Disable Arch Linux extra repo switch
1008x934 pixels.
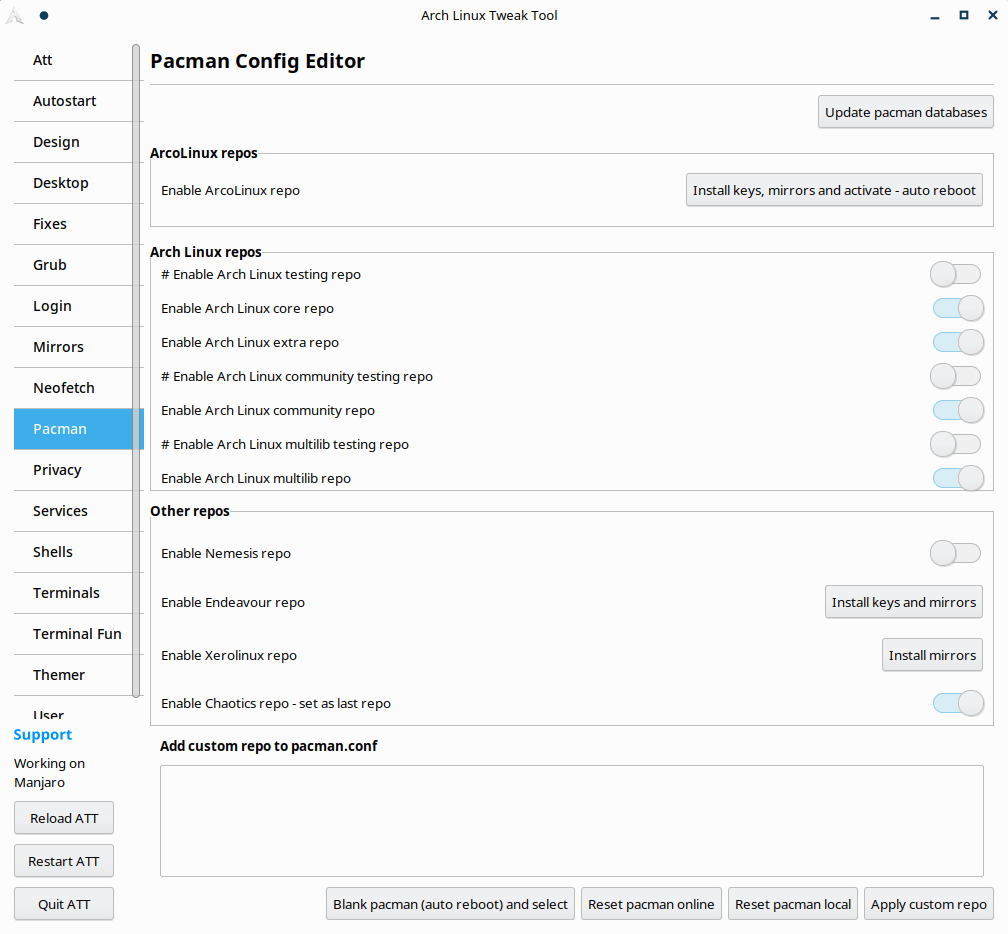[x=958, y=343]
